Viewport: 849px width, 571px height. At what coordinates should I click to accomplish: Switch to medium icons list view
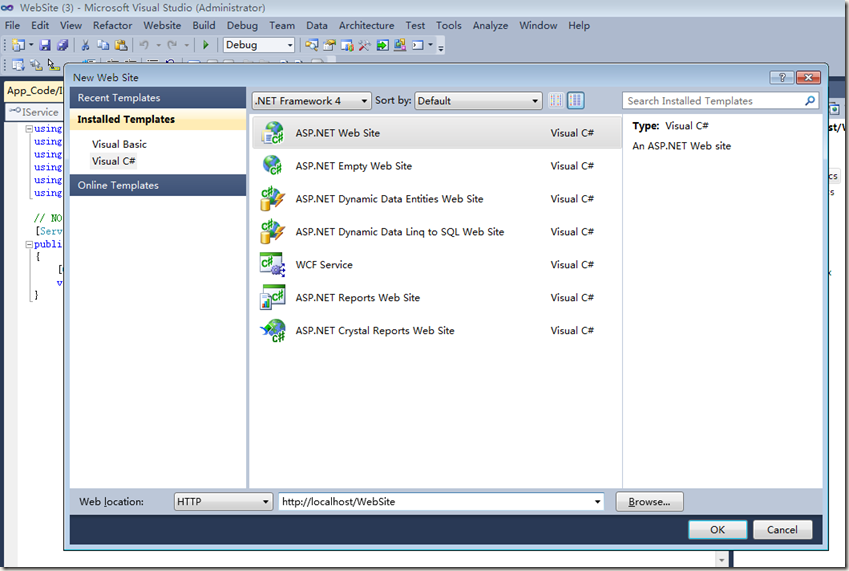[x=575, y=101]
